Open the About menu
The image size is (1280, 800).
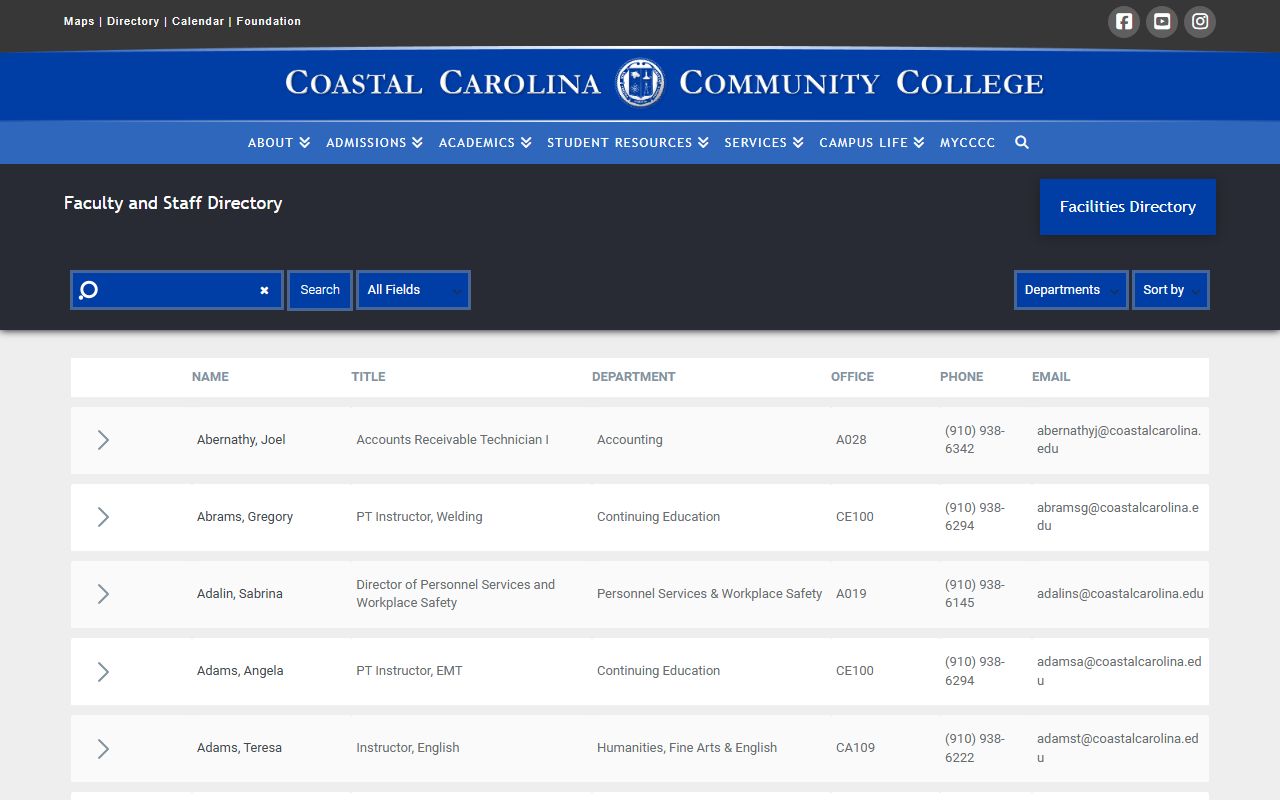pyautogui.click(x=279, y=142)
